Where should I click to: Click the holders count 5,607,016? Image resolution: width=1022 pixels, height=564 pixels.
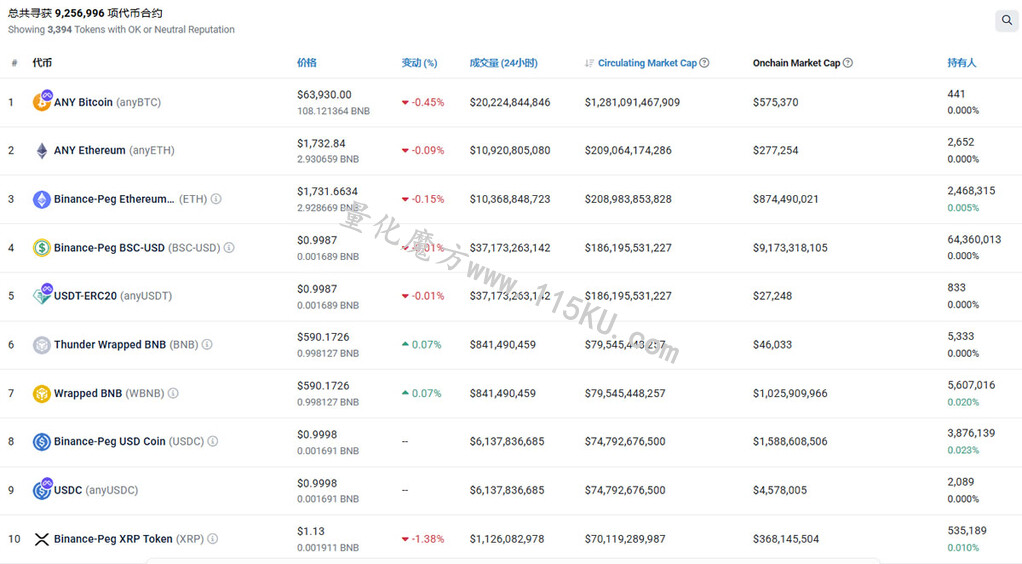[x=971, y=385]
